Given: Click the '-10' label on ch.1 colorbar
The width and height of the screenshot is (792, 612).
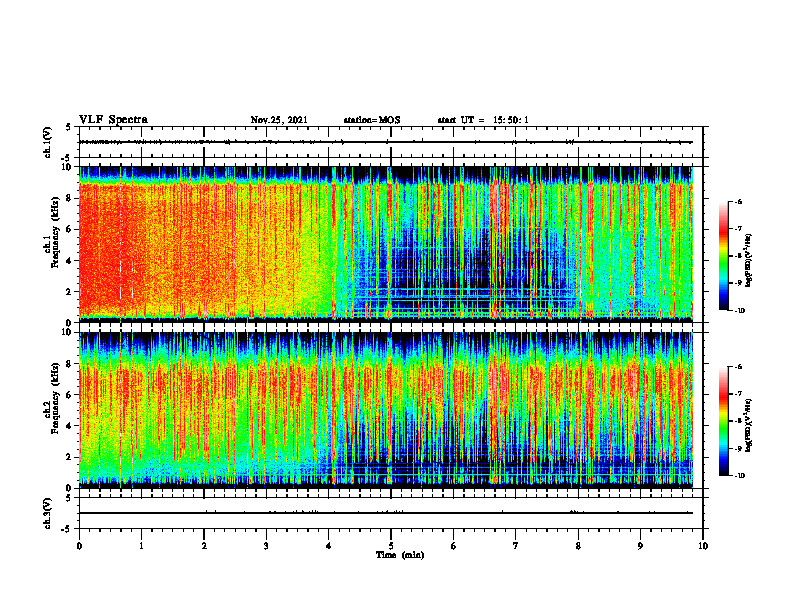Looking at the screenshot, I should coord(739,310).
